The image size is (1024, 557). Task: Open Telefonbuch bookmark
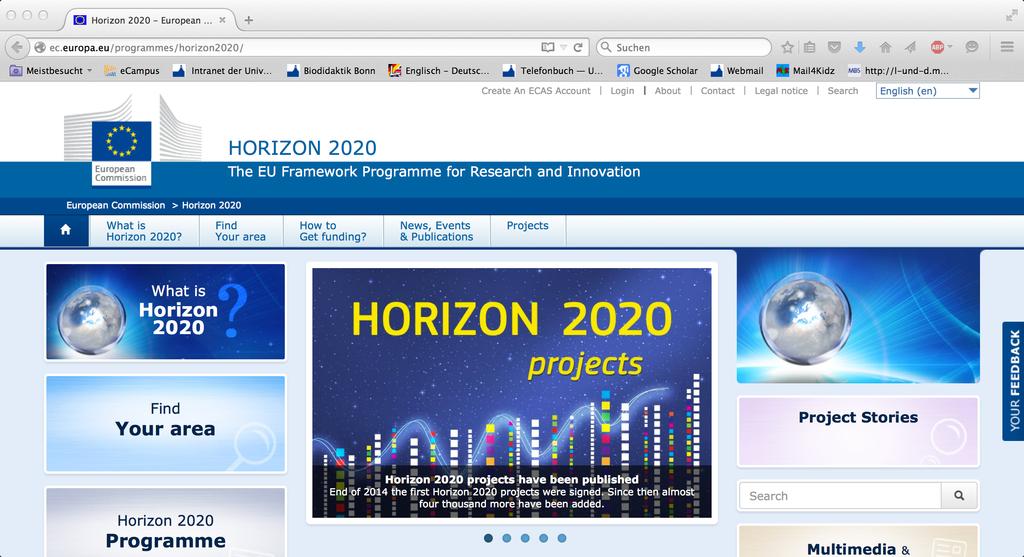[553, 71]
